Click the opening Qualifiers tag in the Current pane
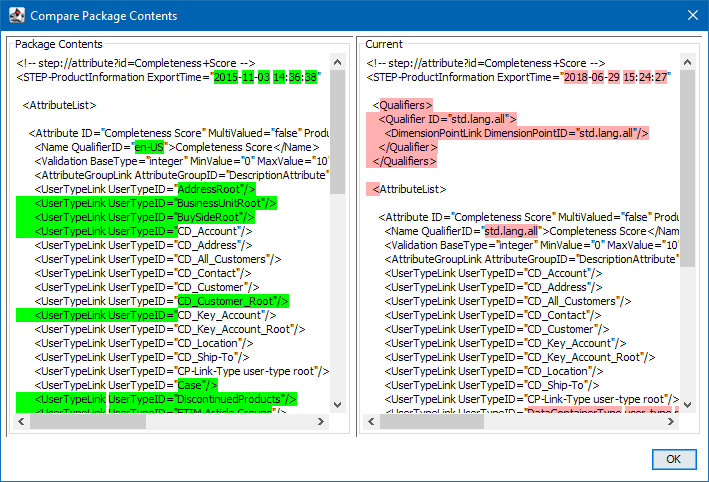The height and width of the screenshot is (482, 709). pyautogui.click(x=402, y=105)
